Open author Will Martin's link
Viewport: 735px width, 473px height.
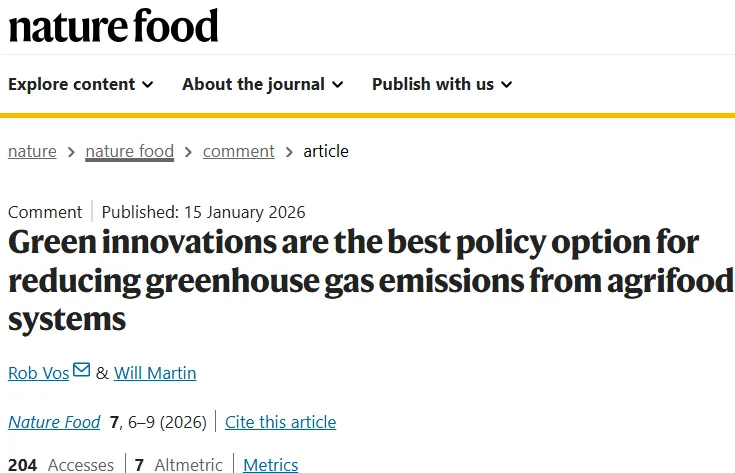[x=155, y=373]
